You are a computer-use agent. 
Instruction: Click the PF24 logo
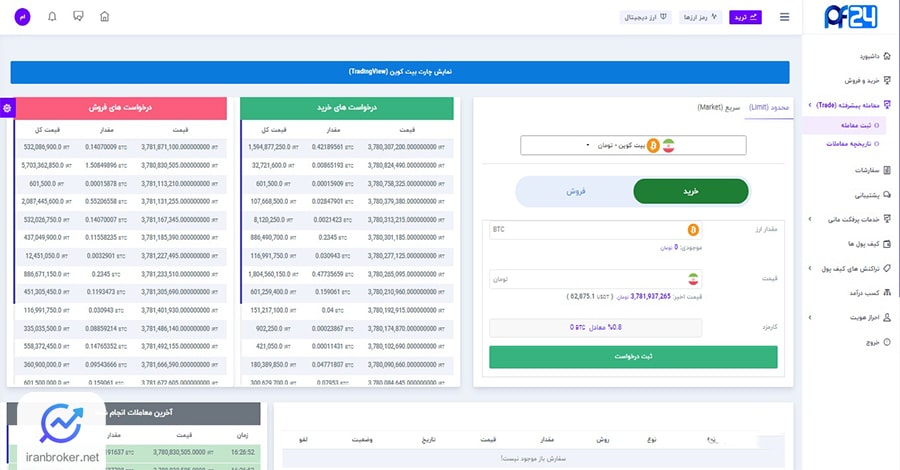[851, 17]
